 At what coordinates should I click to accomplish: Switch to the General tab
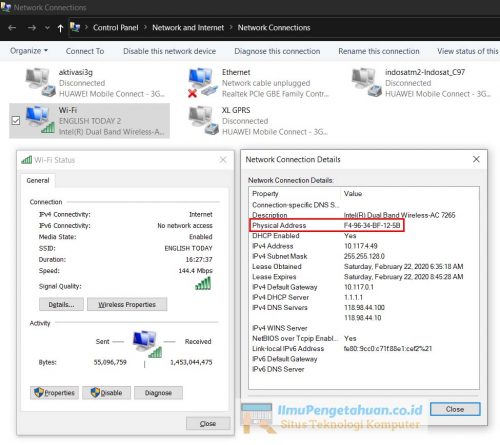coord(38,180)
